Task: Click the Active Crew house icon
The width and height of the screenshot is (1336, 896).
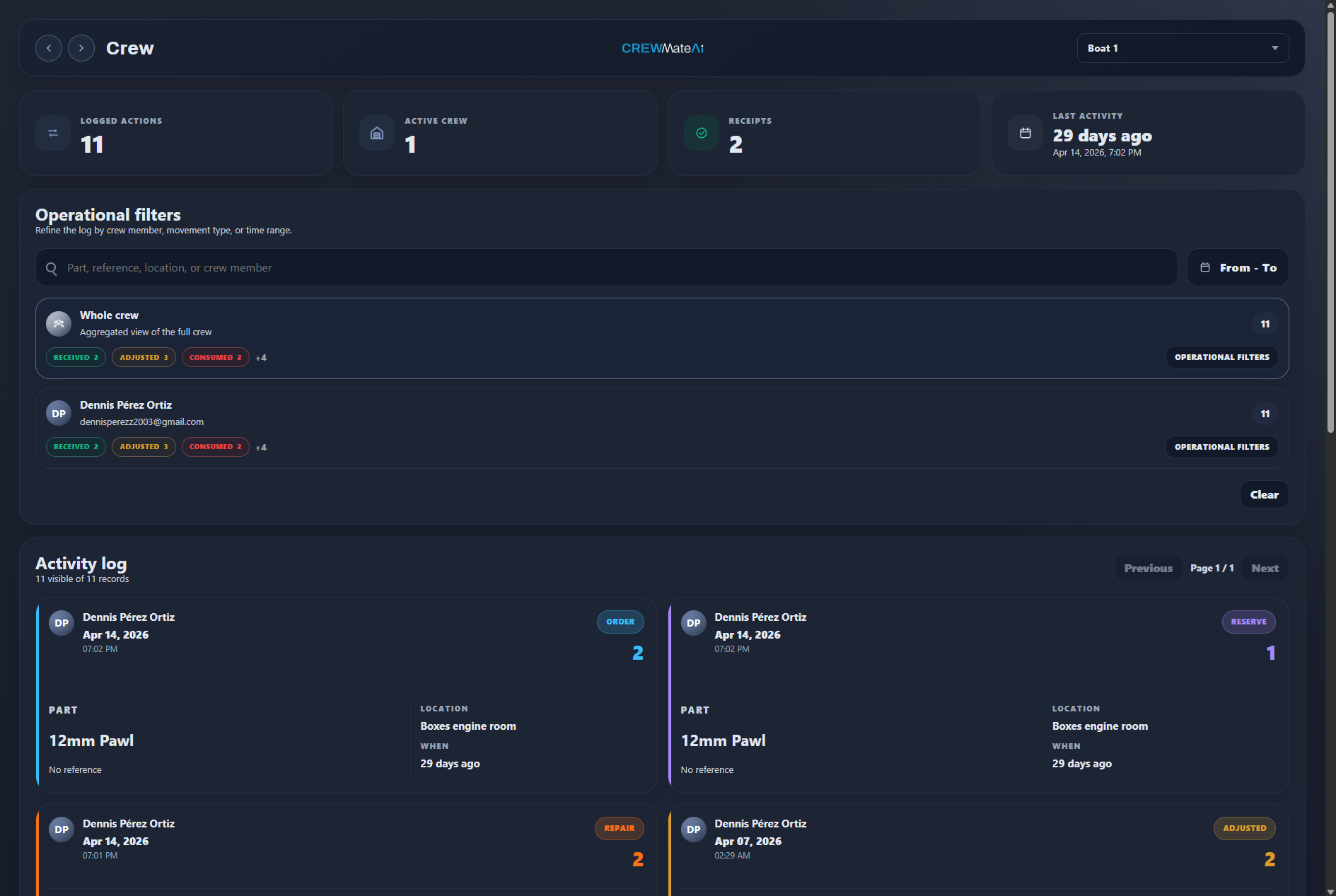Action: point(377,133)
